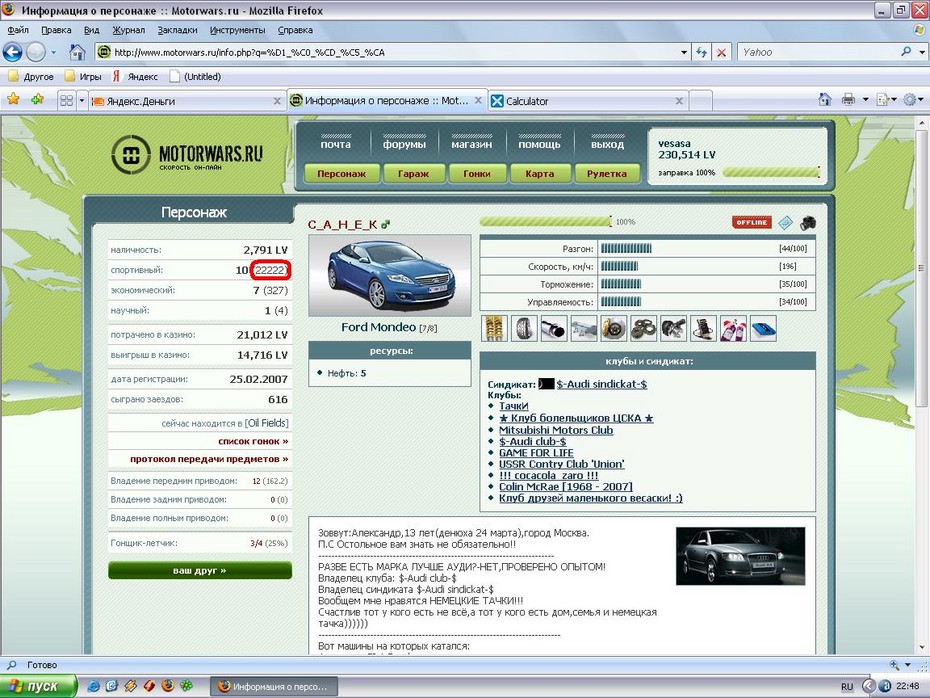This screenshot has height=698, width=930.
Task: Open the Вид menu
Action: click(91, 30)
